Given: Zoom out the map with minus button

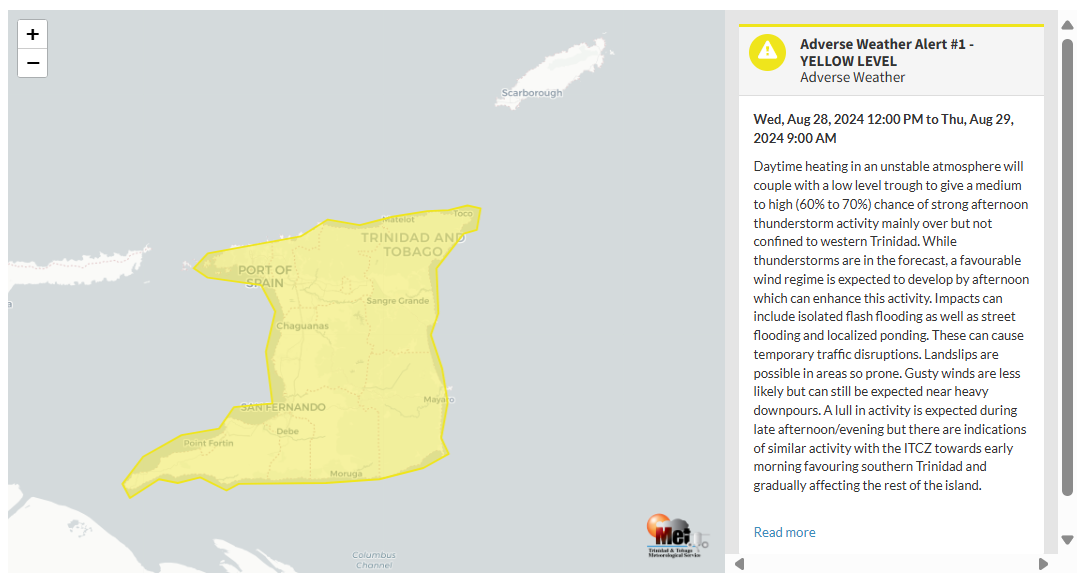Looking at the screenshot, I should (x=32, y=63).
